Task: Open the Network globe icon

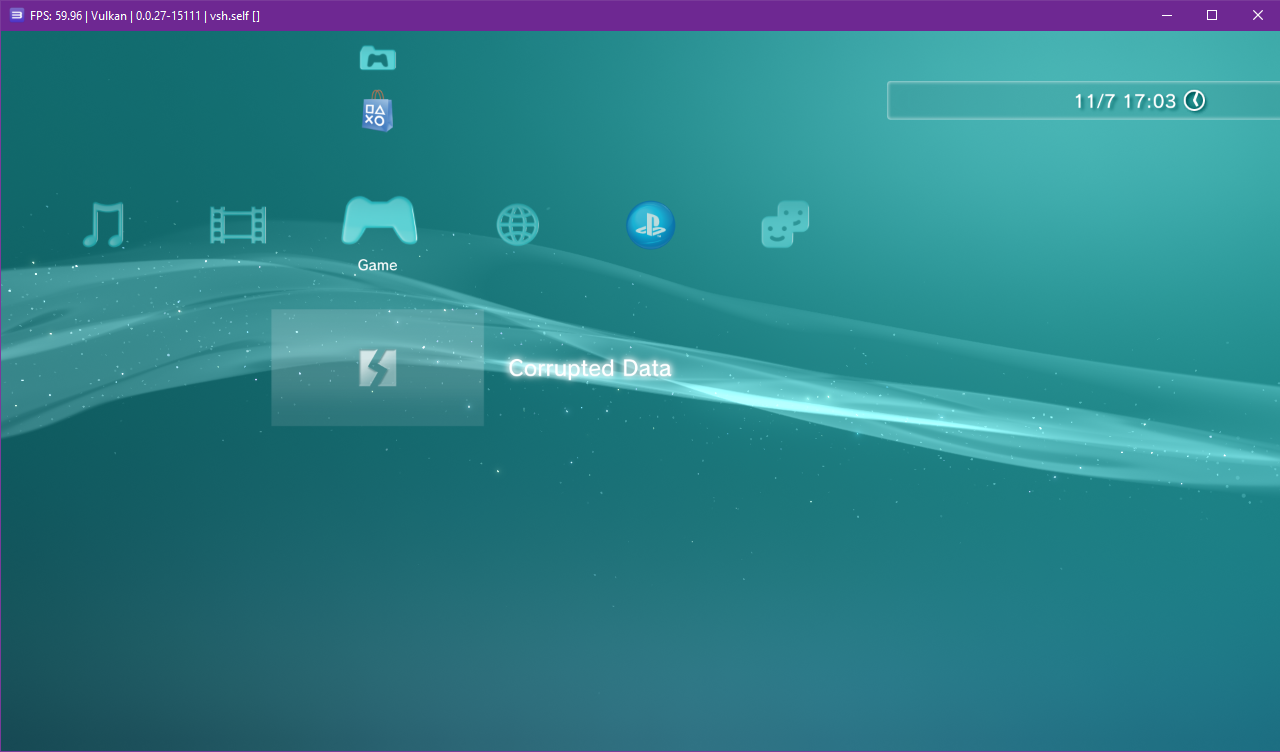Action: [517, 224]
